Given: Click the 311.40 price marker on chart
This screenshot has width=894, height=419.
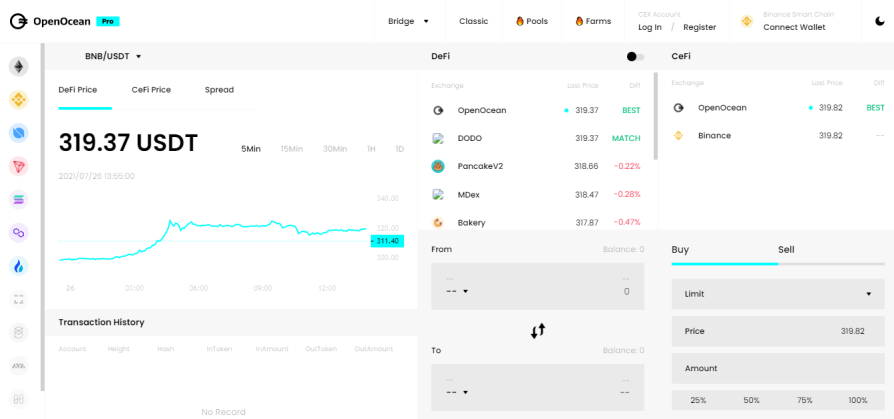Looking at the screenshot, I should [x=387, y=241].
